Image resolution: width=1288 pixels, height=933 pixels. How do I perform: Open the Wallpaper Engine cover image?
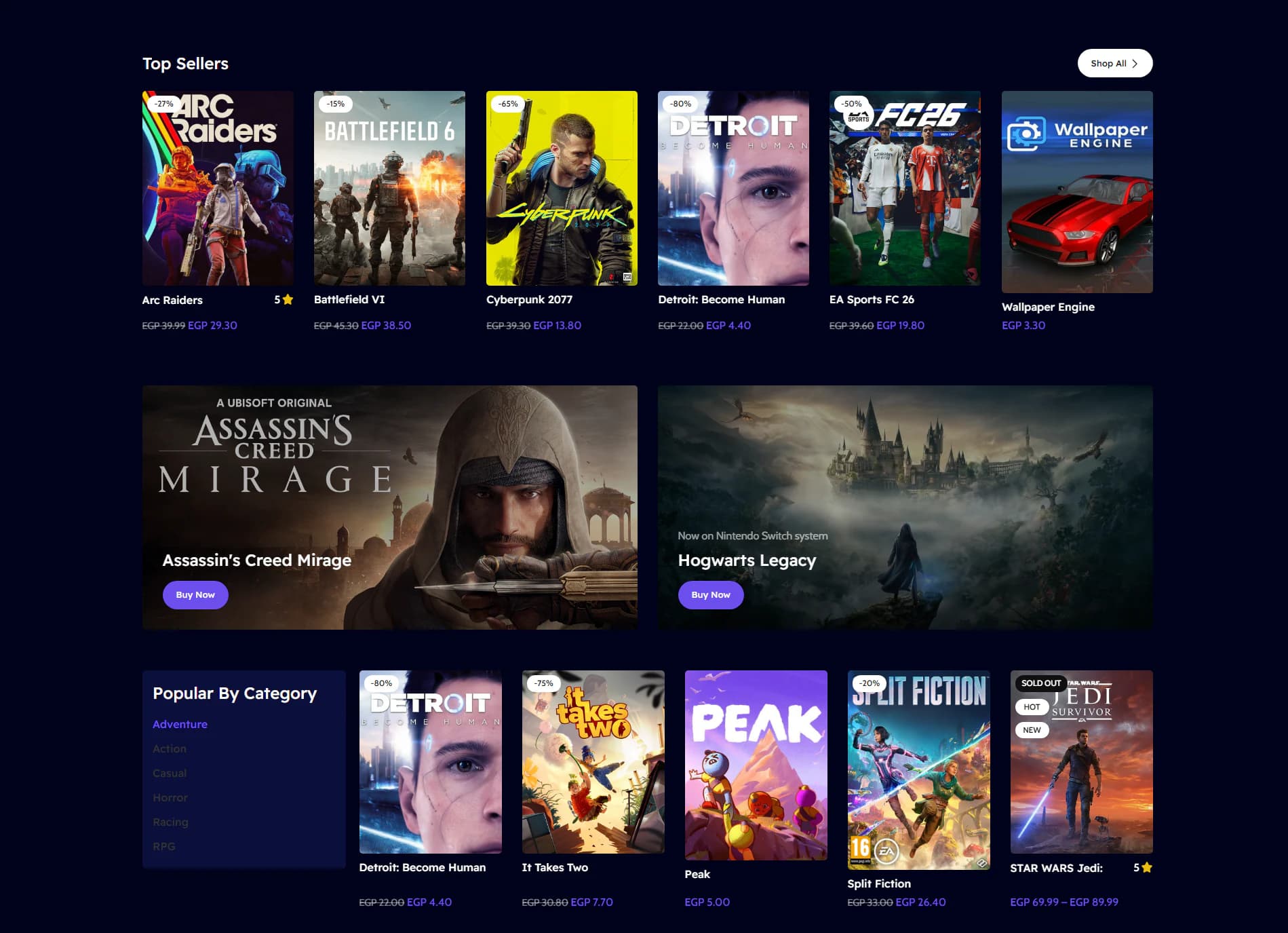click(1077, 192)
